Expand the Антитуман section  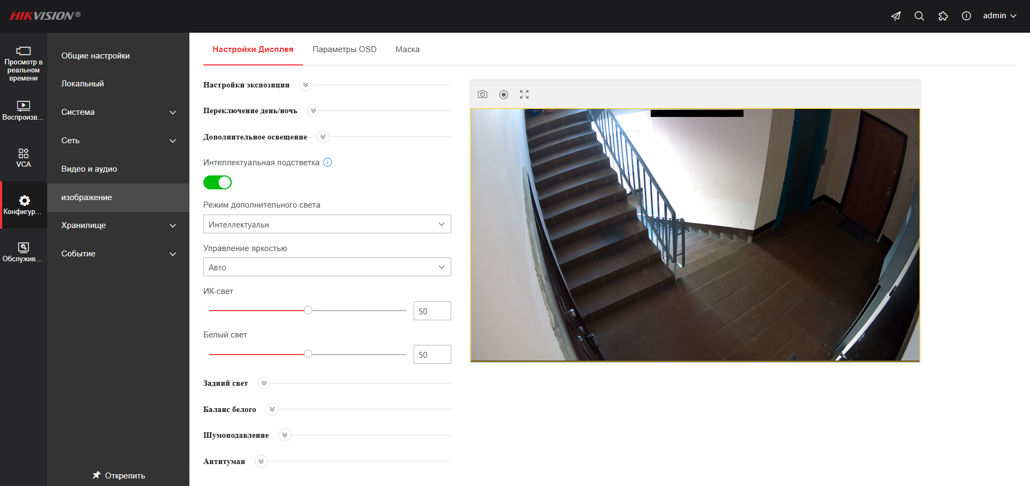(261, 461)
